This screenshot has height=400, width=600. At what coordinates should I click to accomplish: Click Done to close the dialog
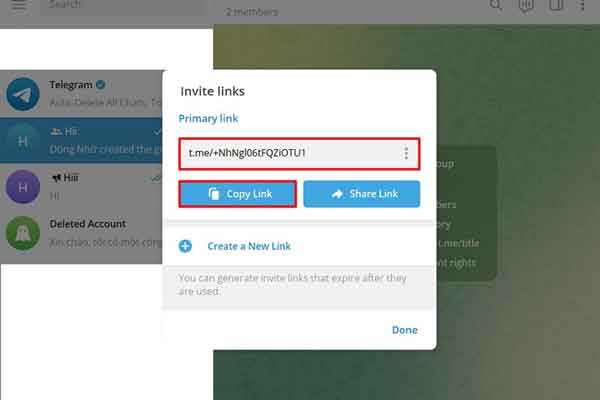tap(404, 330)
